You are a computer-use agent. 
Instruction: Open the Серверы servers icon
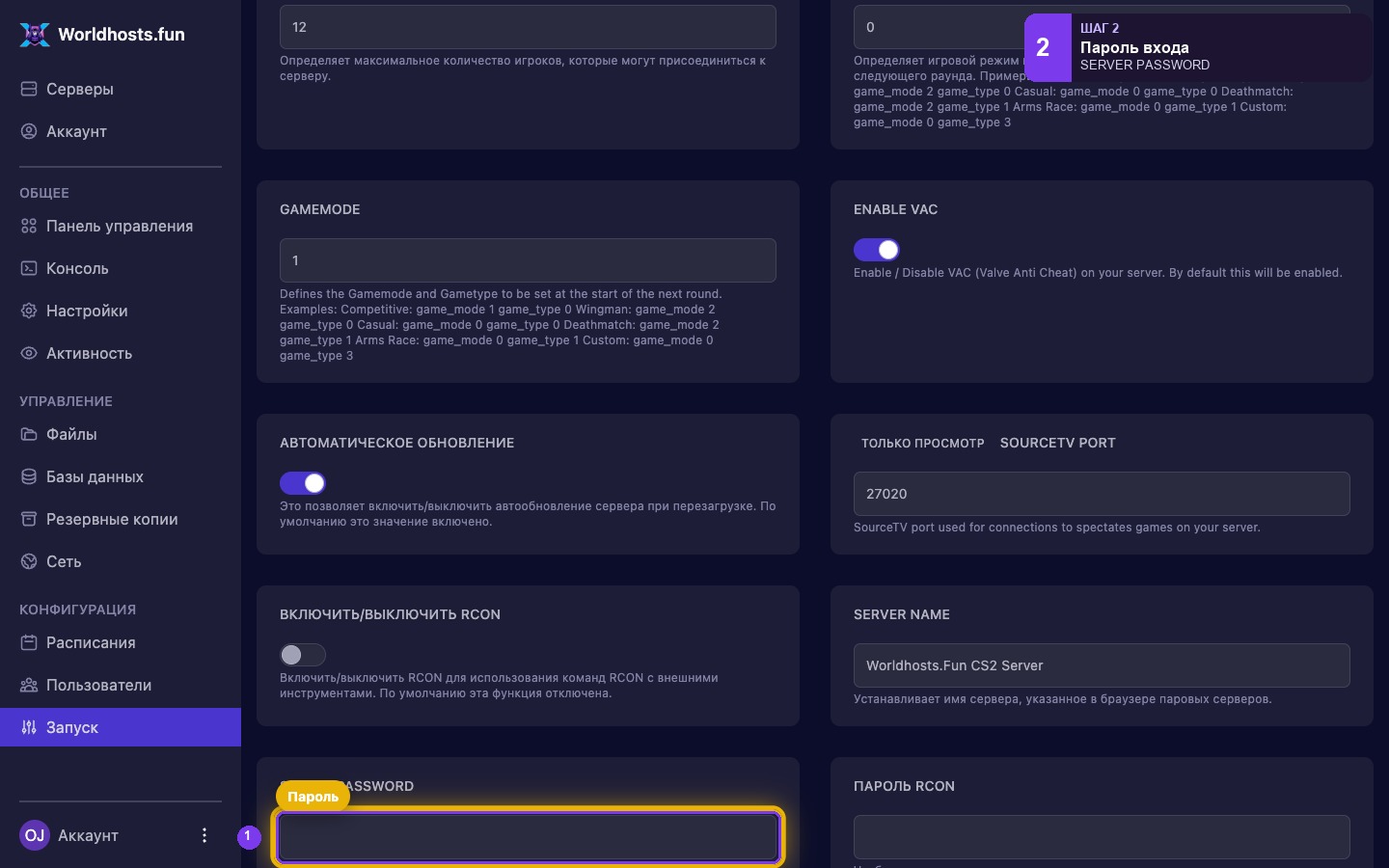(x=29, y=89)
